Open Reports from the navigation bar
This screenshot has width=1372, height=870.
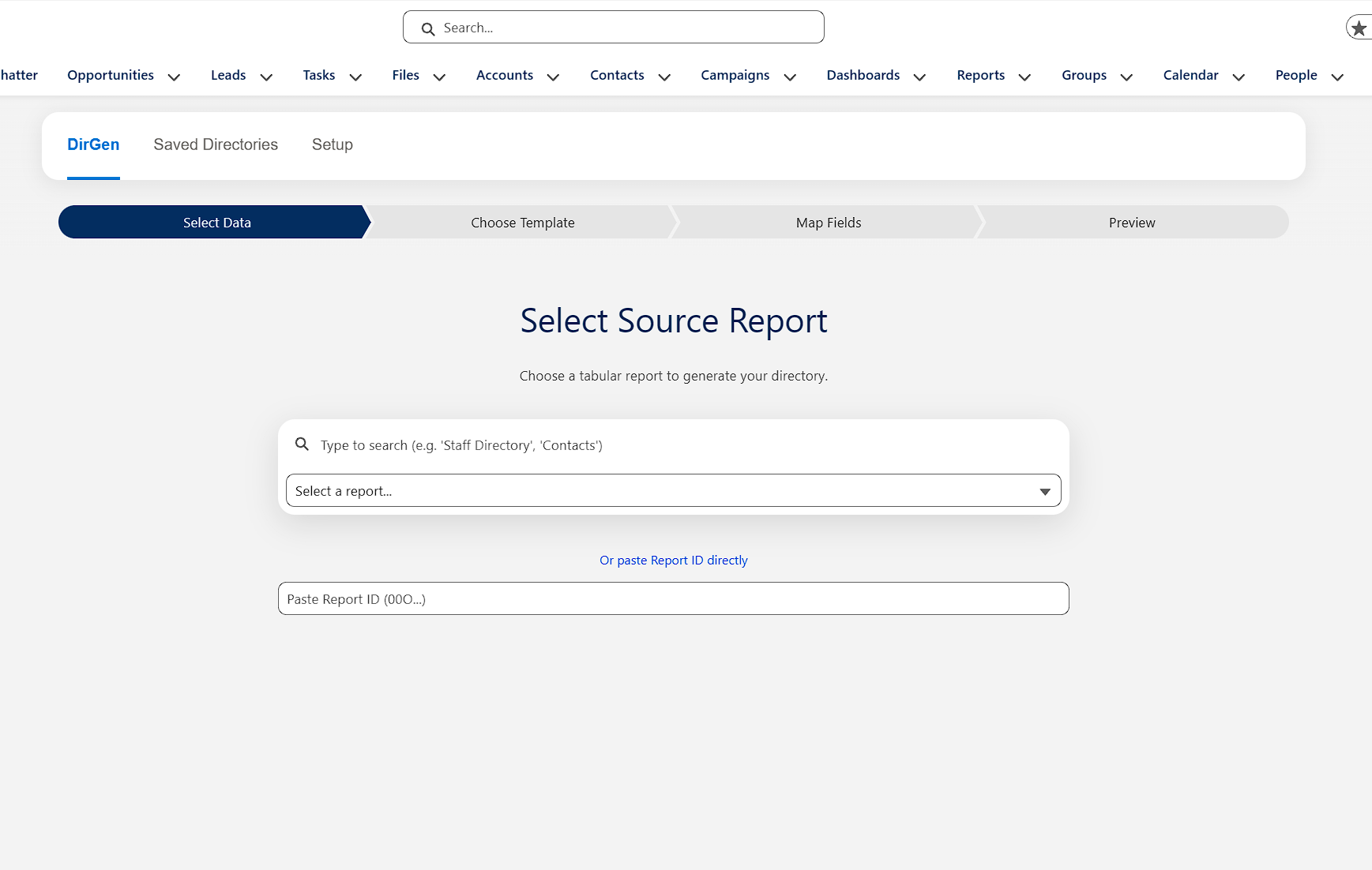coord(981,75)
